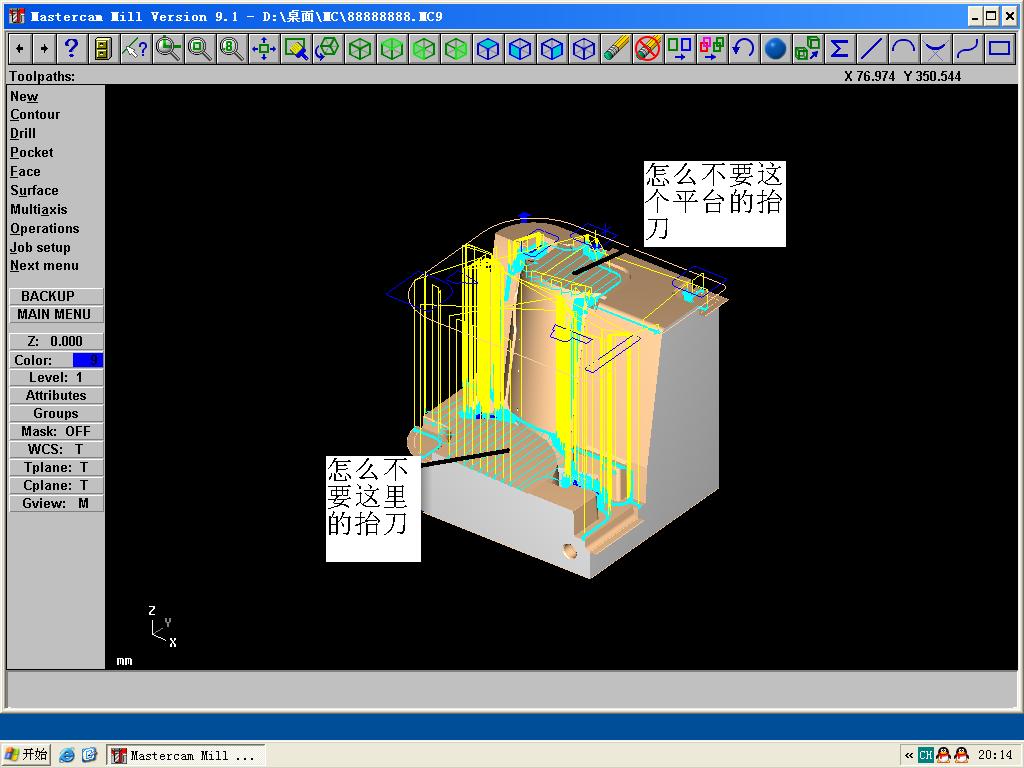
Task: Choose the pencil eraser Delete tool
Action: [x=616, y=48]
